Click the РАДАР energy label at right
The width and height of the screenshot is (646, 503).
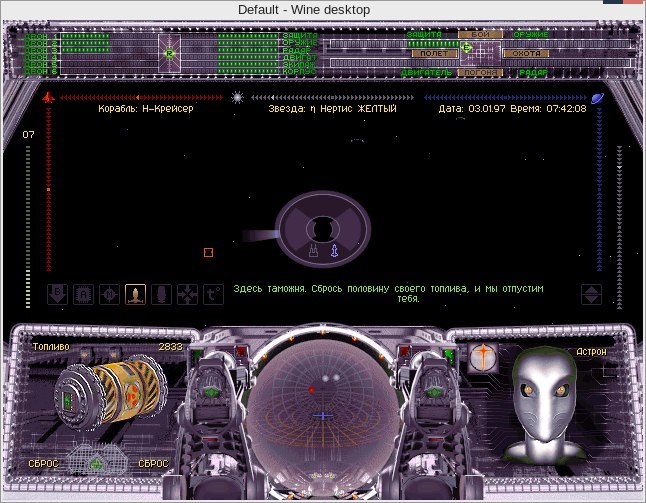[533, 73]
